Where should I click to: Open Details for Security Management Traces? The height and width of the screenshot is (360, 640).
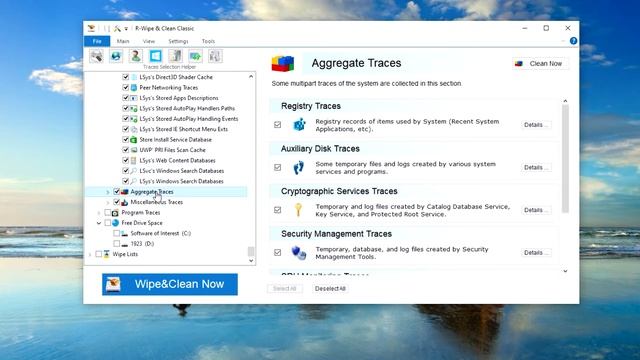536,253
